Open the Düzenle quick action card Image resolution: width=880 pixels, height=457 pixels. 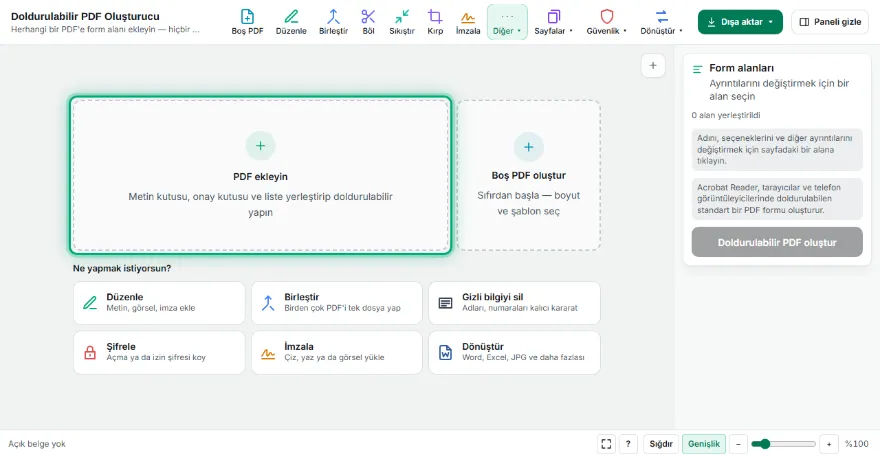pyautogui.click(x=159, y=303)
